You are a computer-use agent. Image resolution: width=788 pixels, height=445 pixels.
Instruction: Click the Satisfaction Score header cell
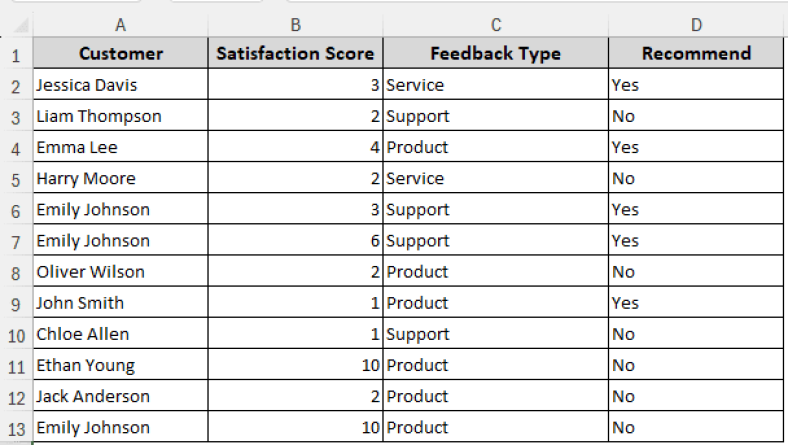pos(295,54)
